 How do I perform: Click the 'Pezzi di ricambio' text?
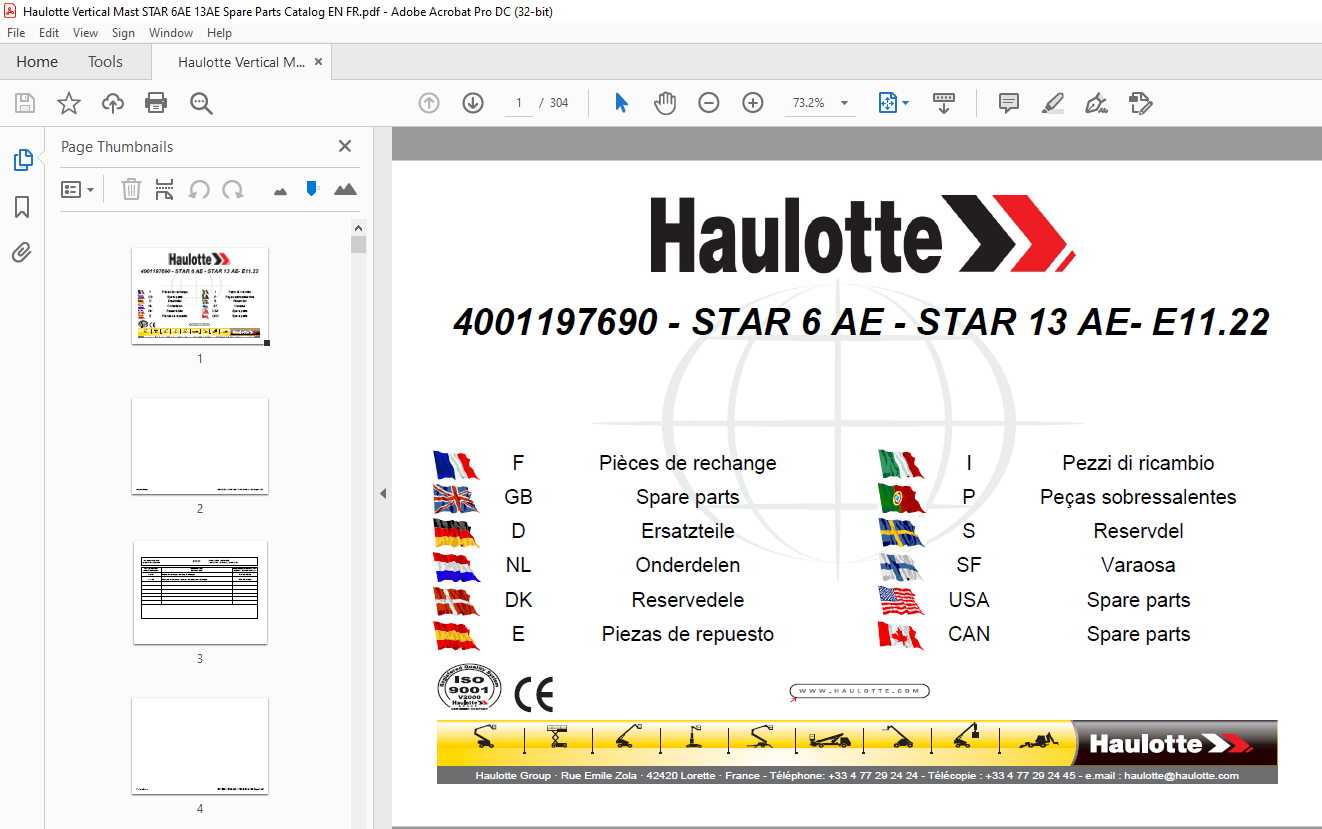[x=1138, y=463]
